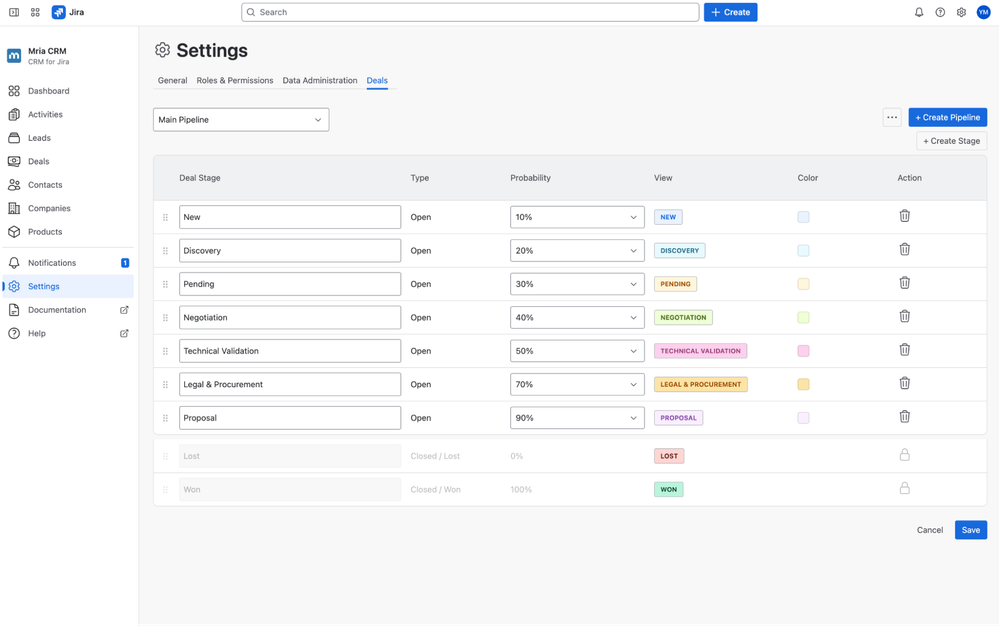
Task: Edit the Proposal stage name field
Action: point(290,418)
